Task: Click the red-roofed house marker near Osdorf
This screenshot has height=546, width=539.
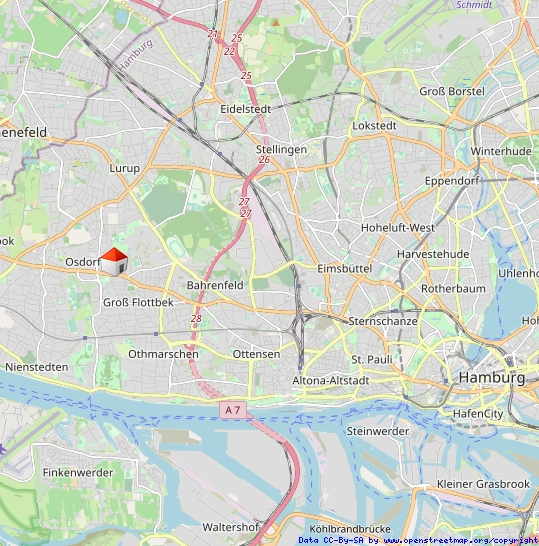Action: click(x=114, y=262)
